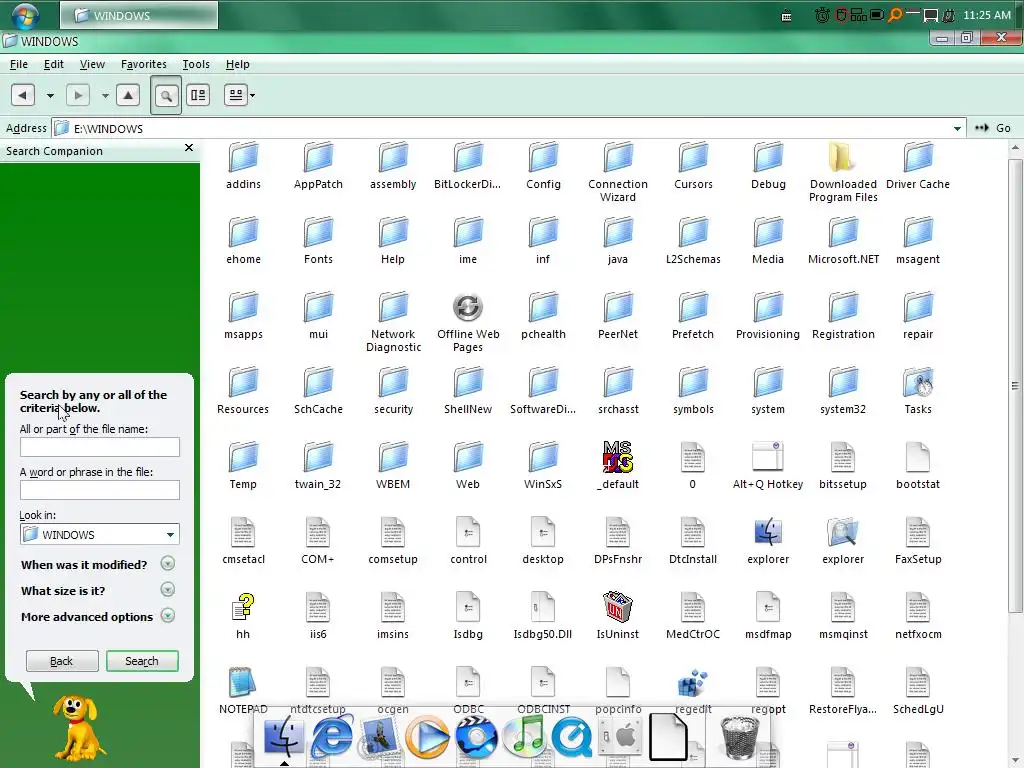The height and width of the screenshot is (768, 1024).
Task: Expand More advanced options
Action: [168, 616]
